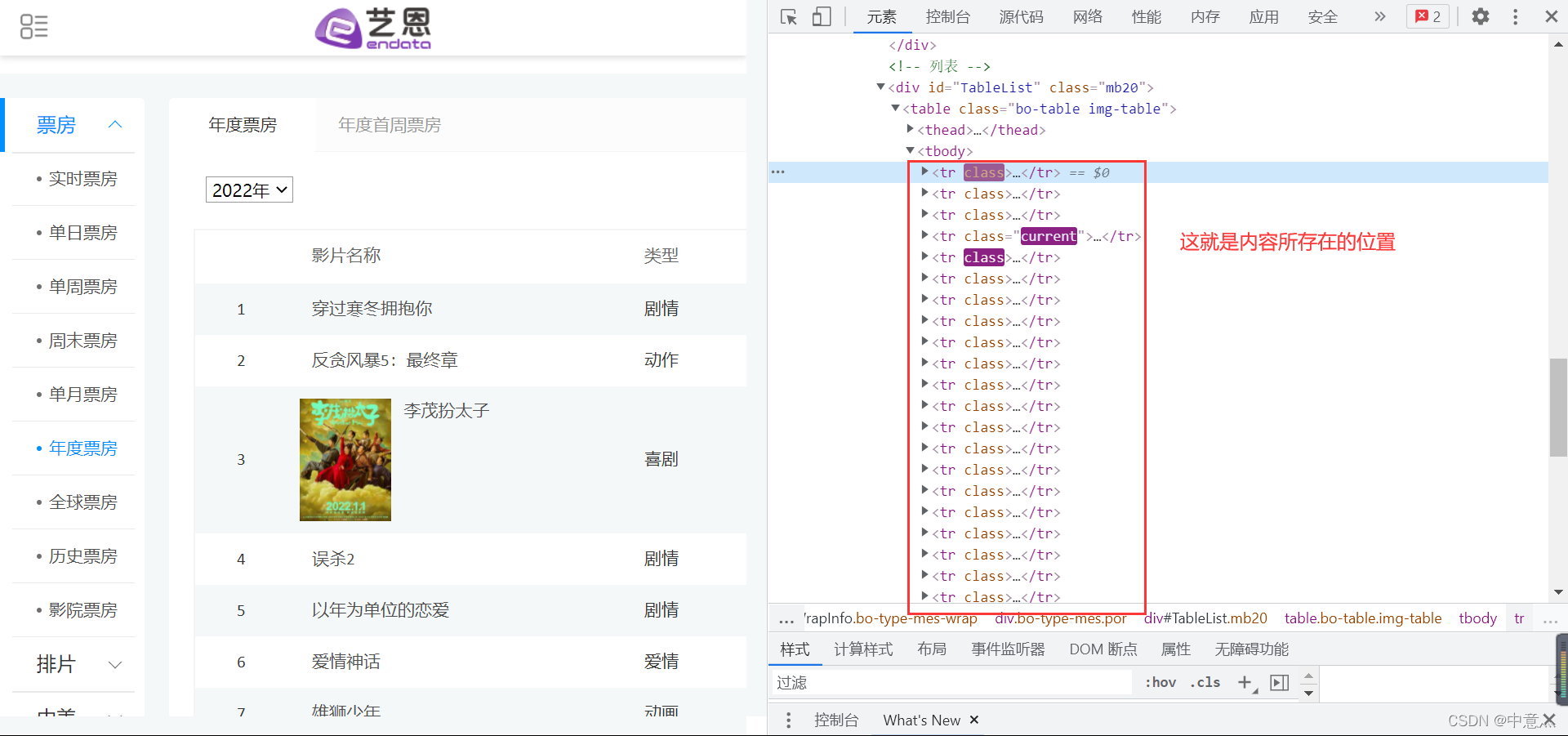Go to 实时票房 in sidebar
The height and width of the screenshot is (736, 1568).
[82, 179]
